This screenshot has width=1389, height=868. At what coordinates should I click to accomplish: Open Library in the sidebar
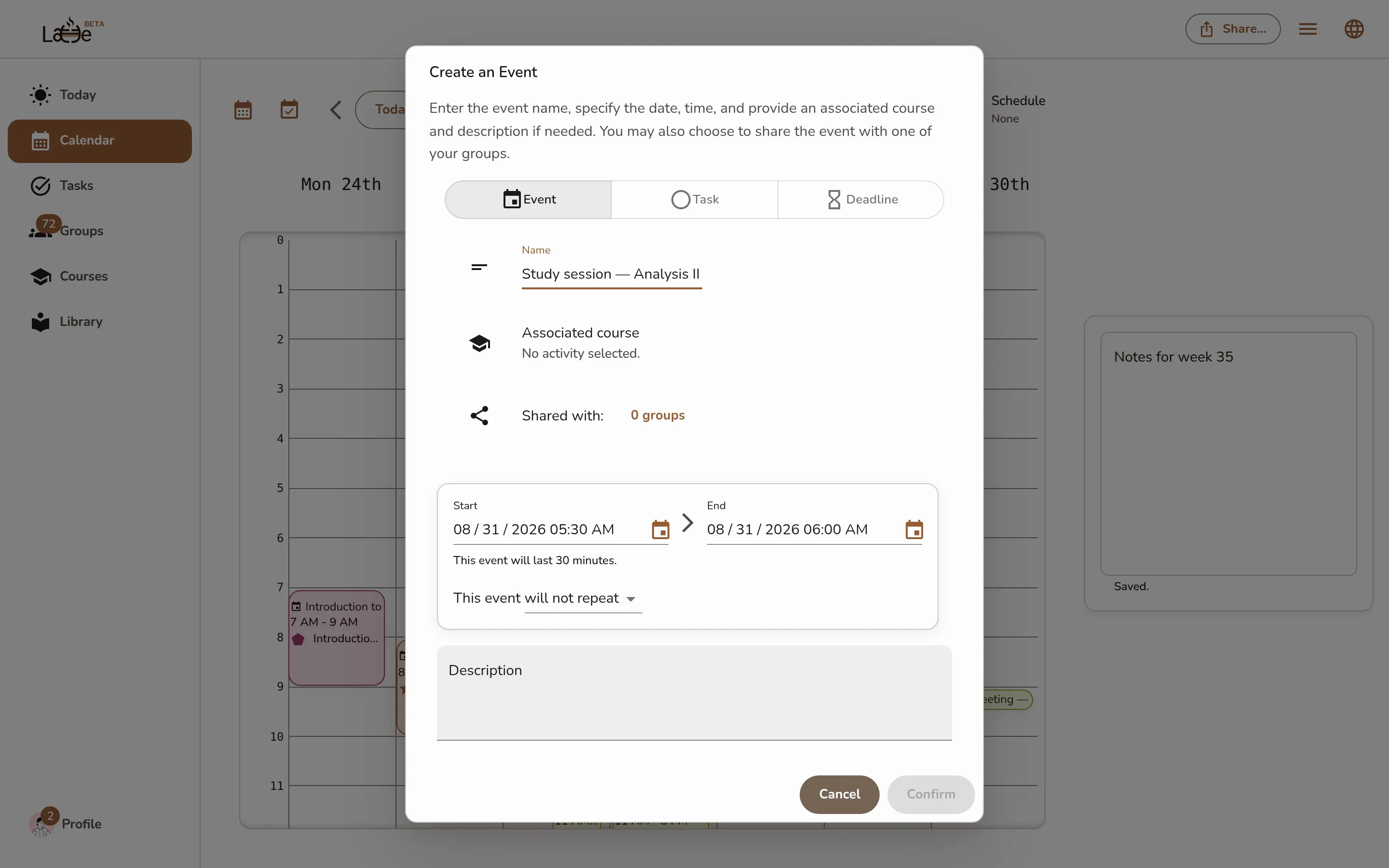click(x=99, y=322)
